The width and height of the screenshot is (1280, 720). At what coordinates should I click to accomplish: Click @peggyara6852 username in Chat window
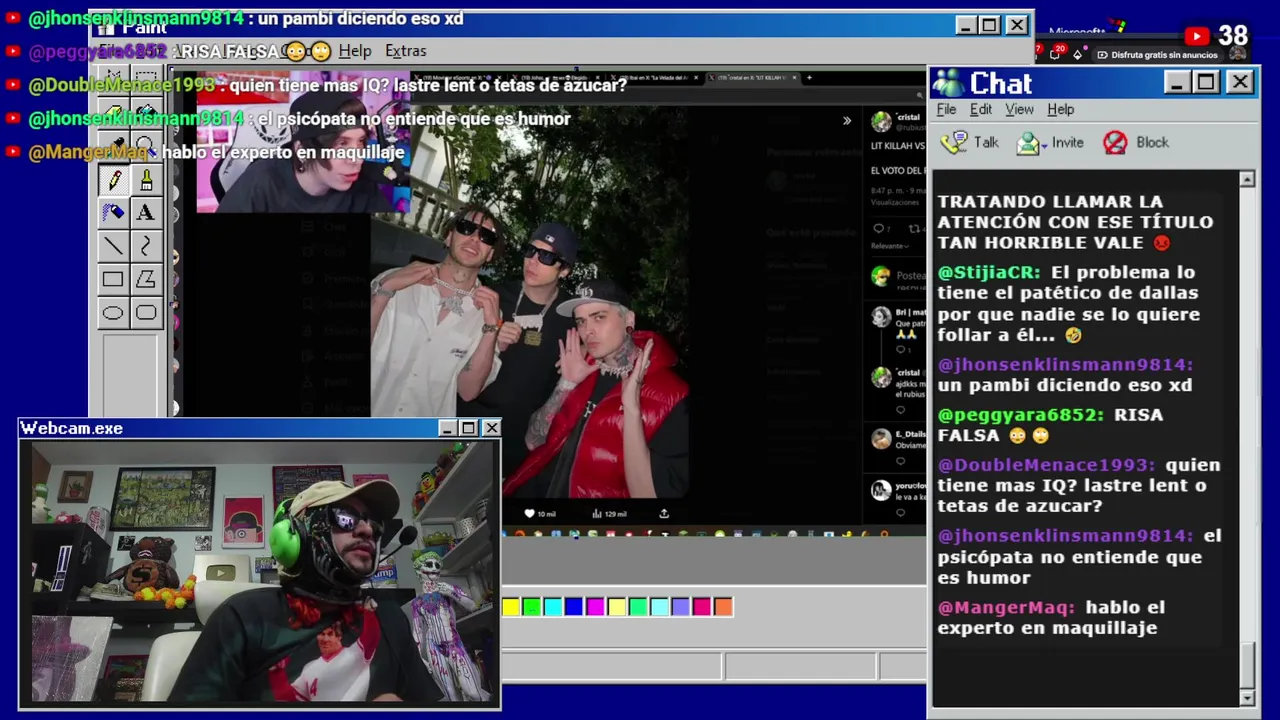[x=1020, y=415]
